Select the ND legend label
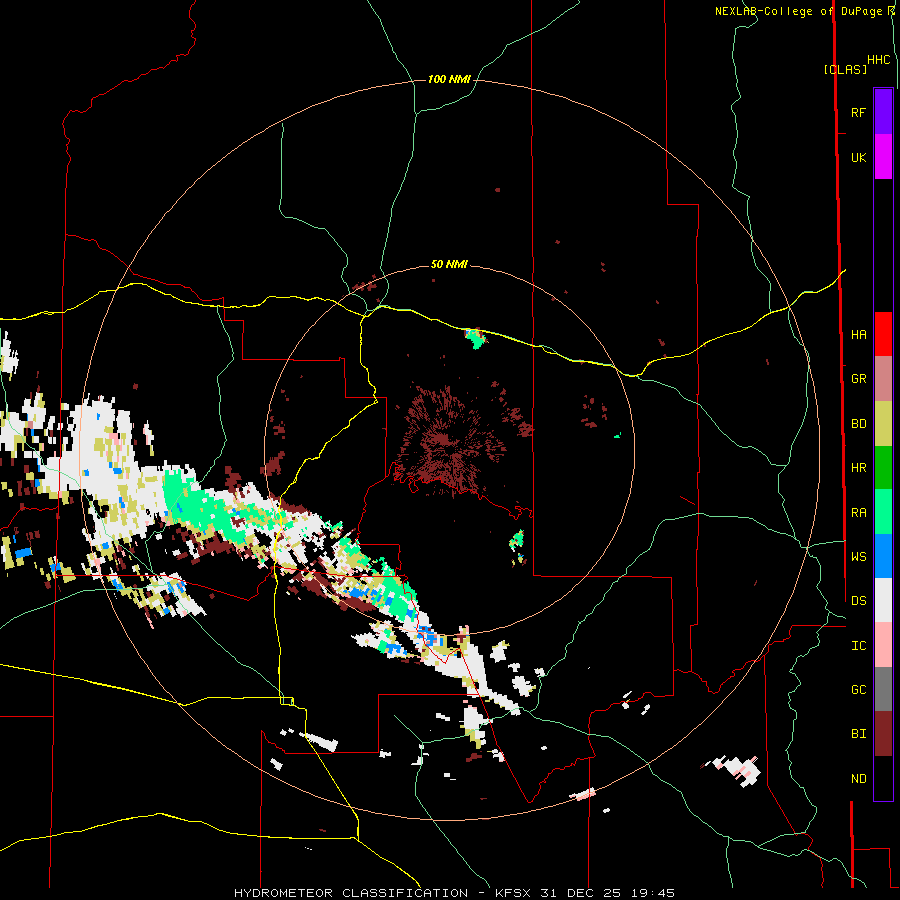The image size is (900, 900). tap(858, 779)
